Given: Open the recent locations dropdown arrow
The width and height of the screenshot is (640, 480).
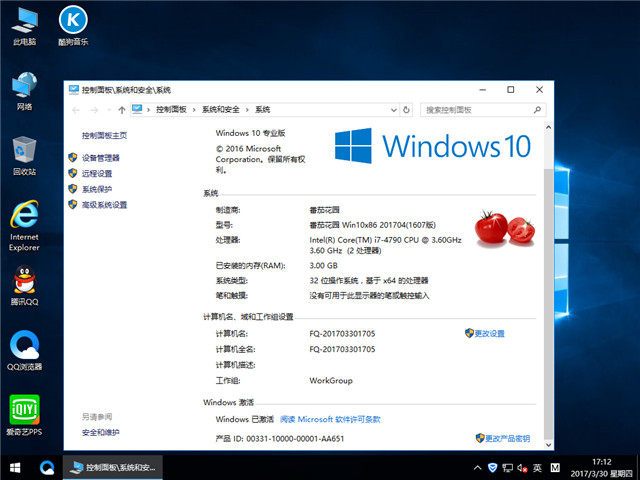Looking at the screenshot, I should [109, 110].
